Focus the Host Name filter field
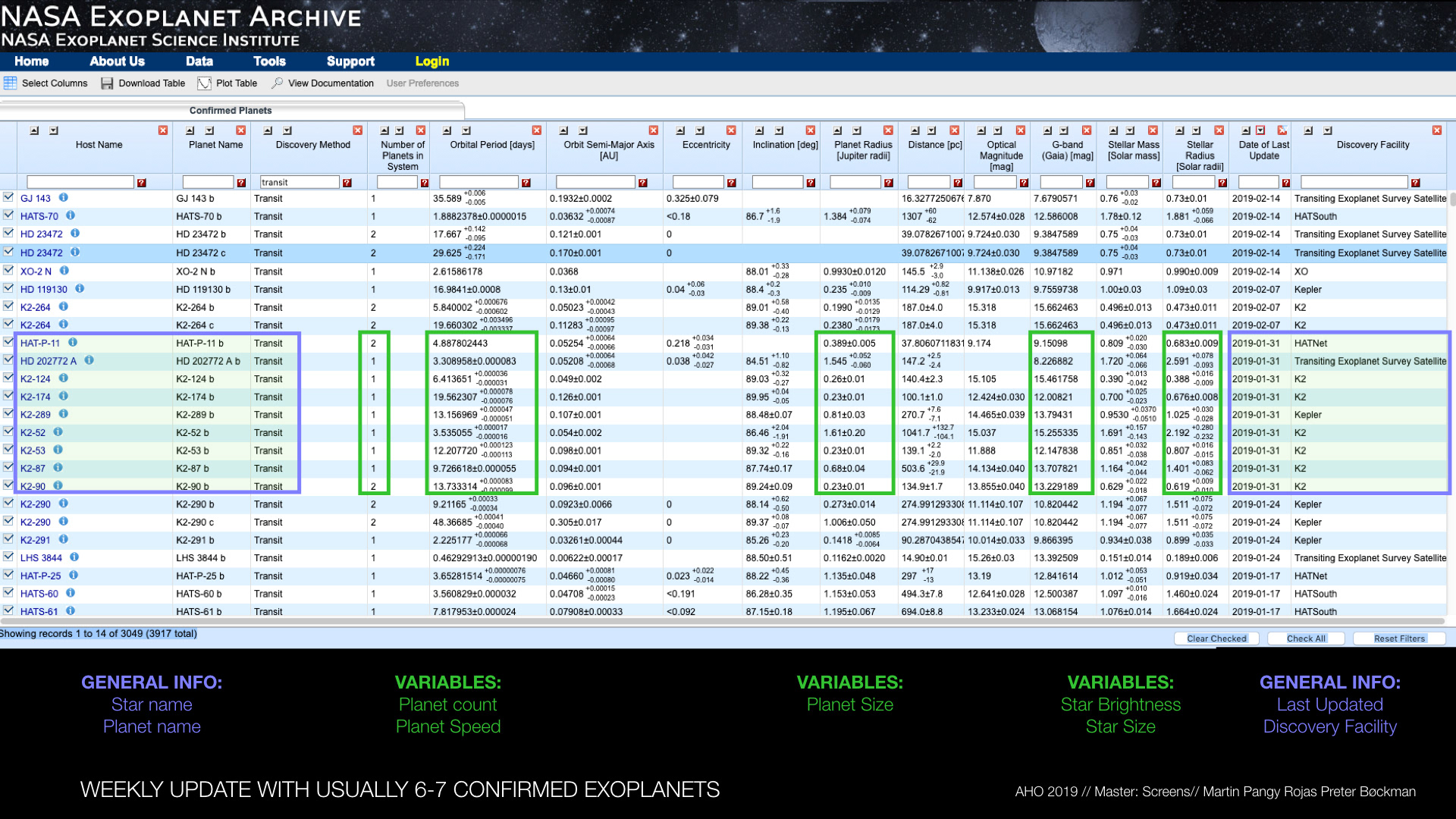This screenshot has height=819, width=1456. (80, 182)
